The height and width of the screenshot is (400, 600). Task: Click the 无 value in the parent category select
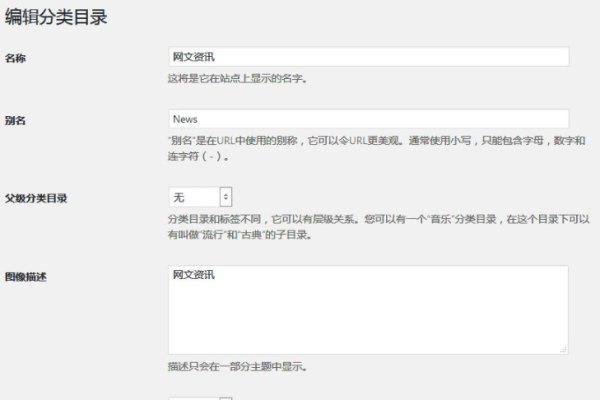click(179, 197)
